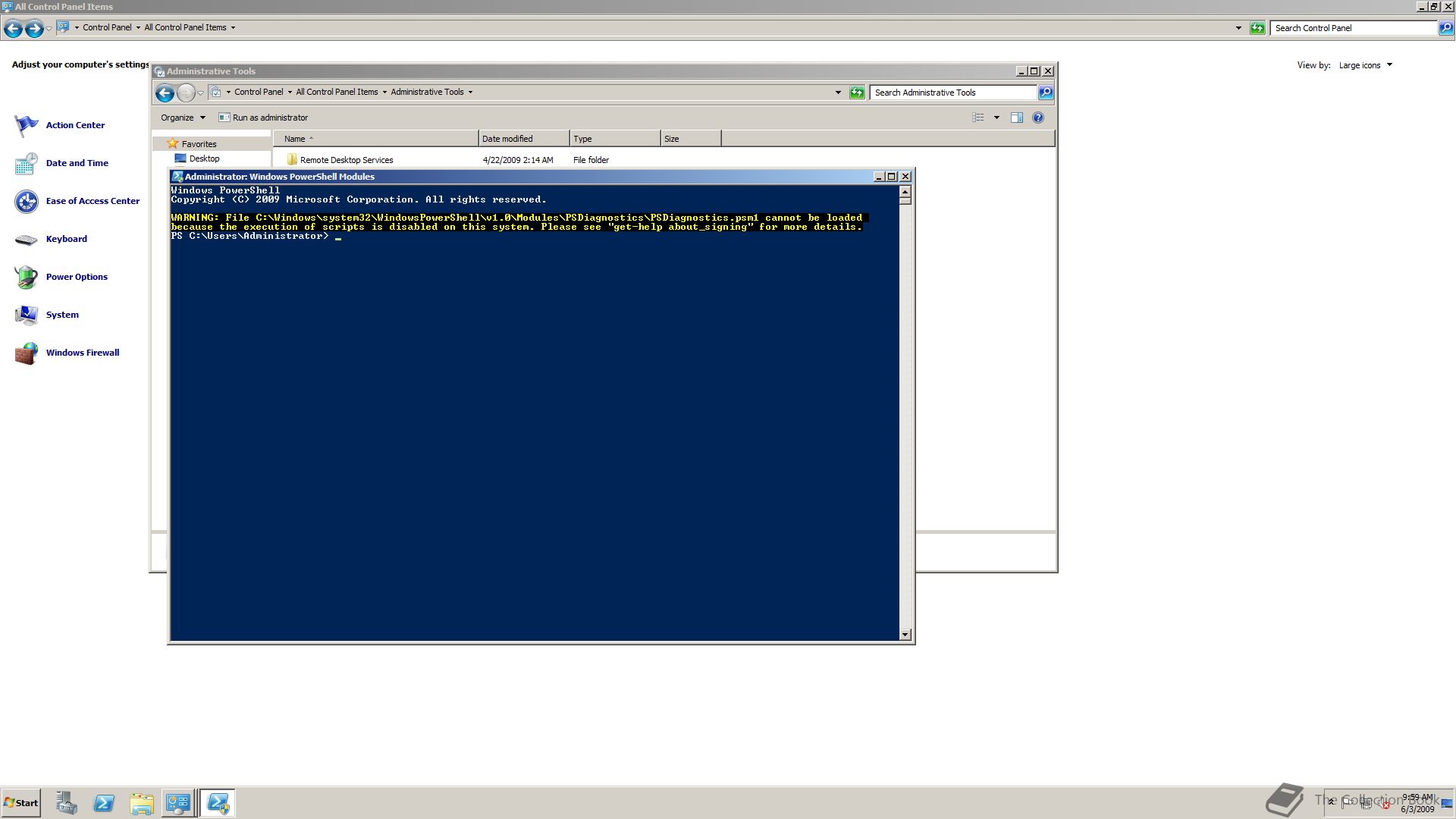Open the Date and Time calendar icon
Screen dimensions: 1456x819
point(27,163)
